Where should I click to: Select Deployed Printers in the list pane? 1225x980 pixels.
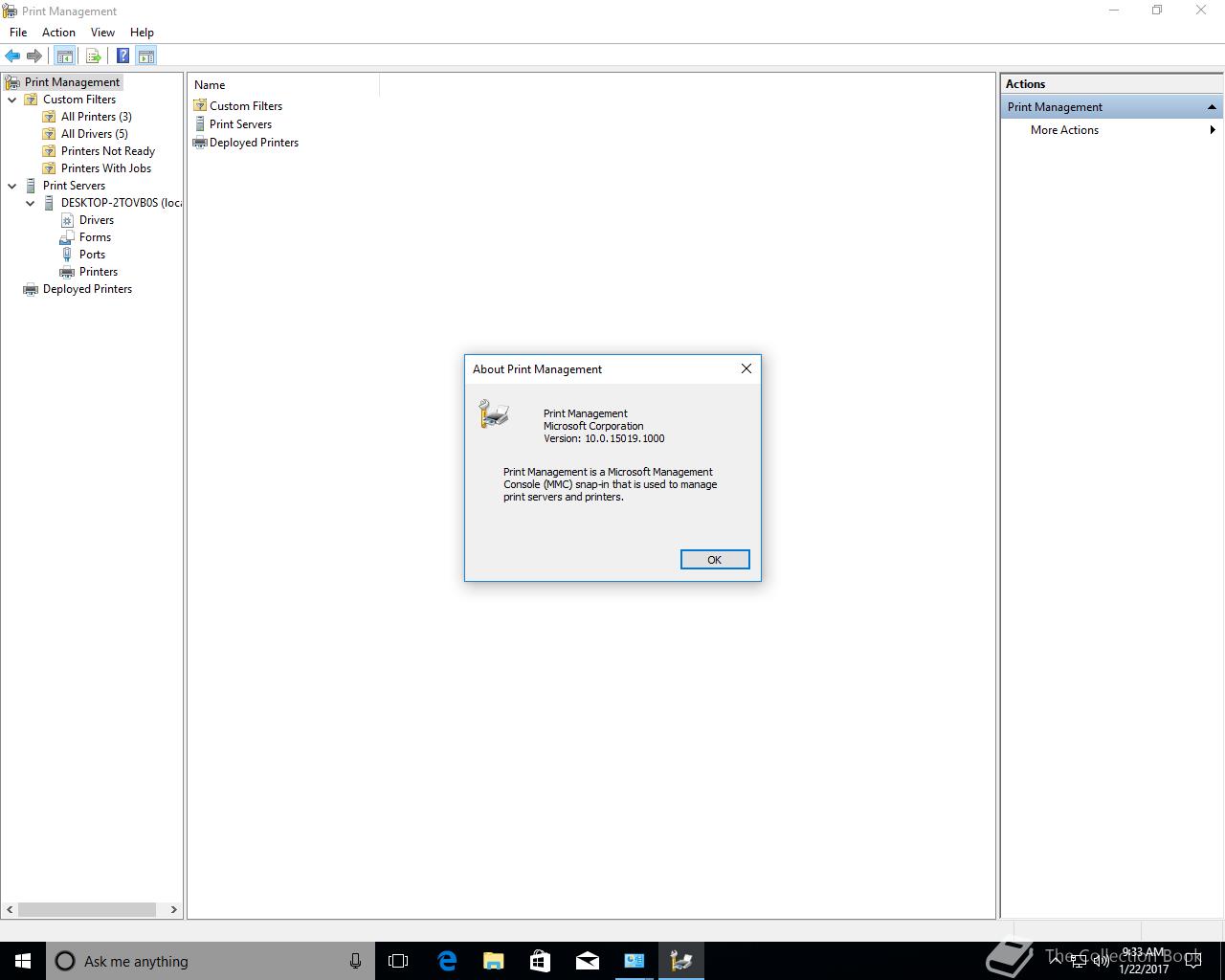coord(254,143)
